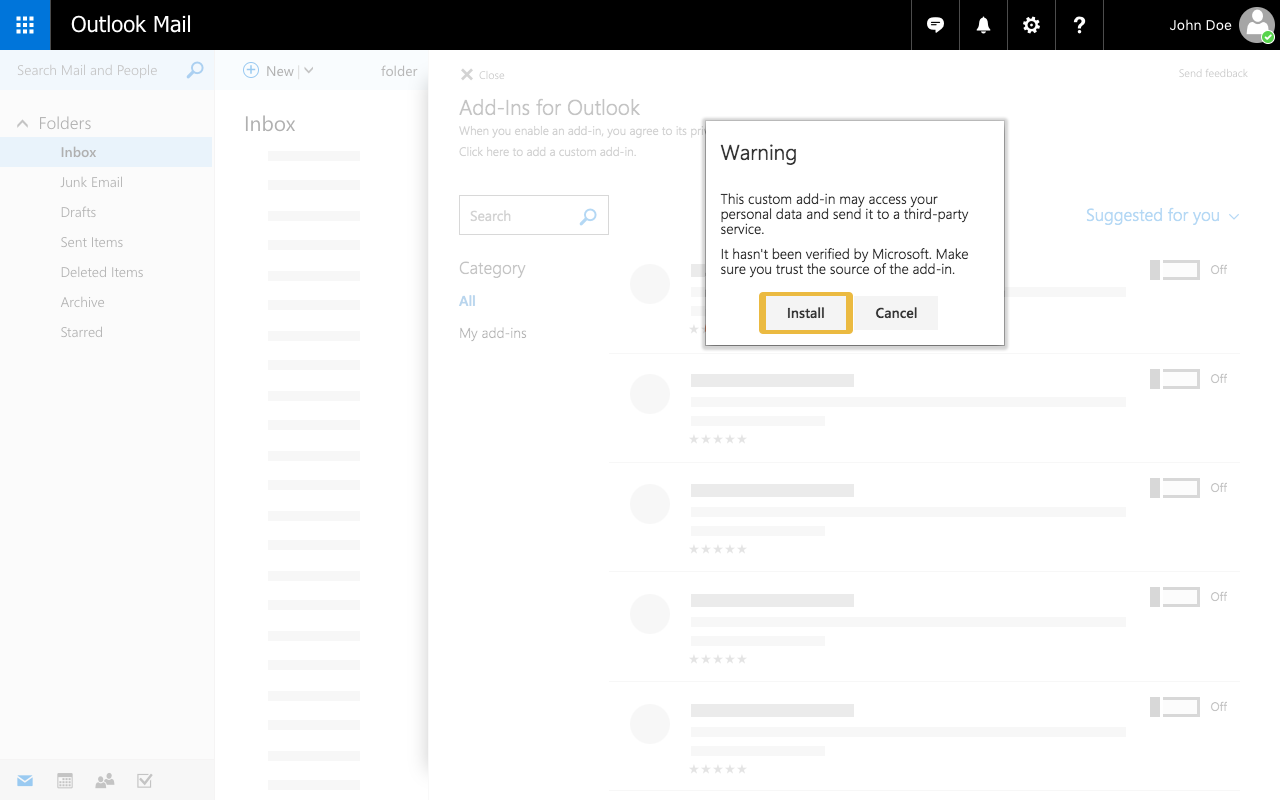Screen dimensions: 1280x800
Task: Open the settings gear
Action: pos(1032,25)
